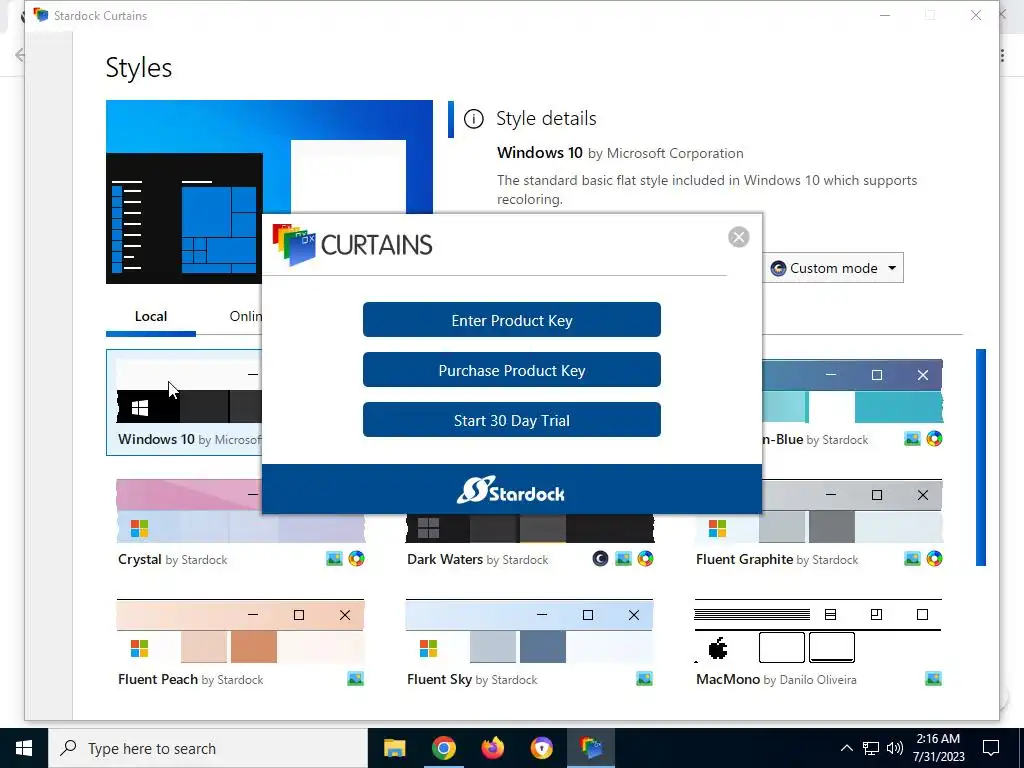Close the Curtains activation dialog

point(739,237)
